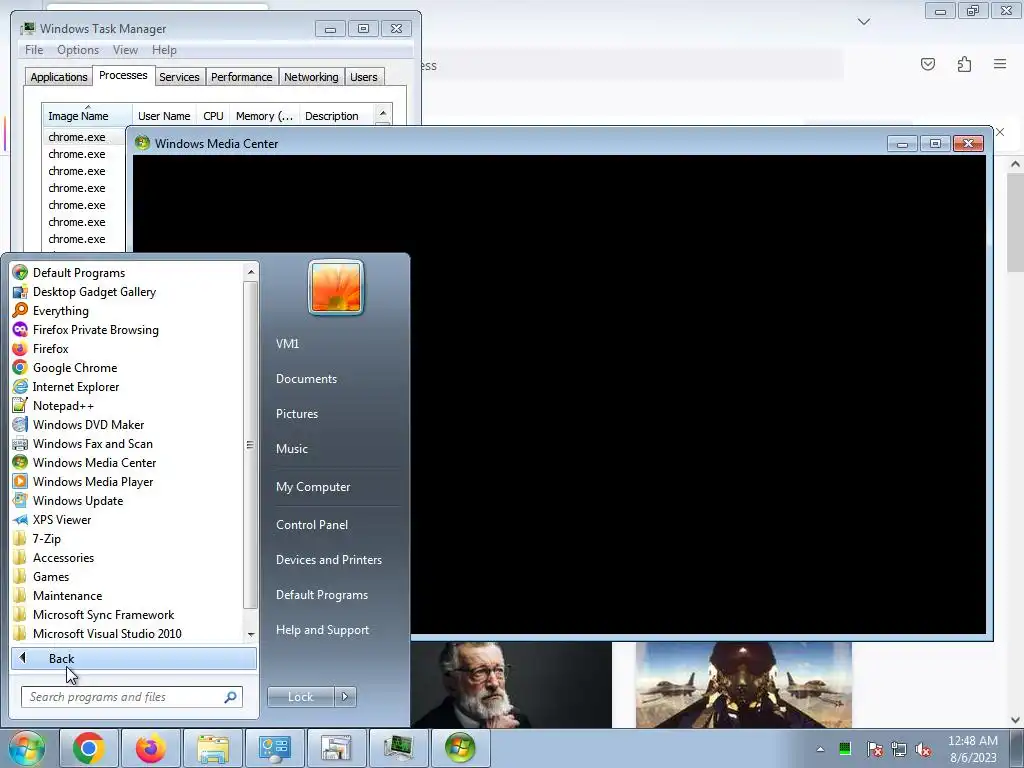Open Windows Explorer from the taskbar
This screenshot has width=1024, height=768.
[213, 748]
